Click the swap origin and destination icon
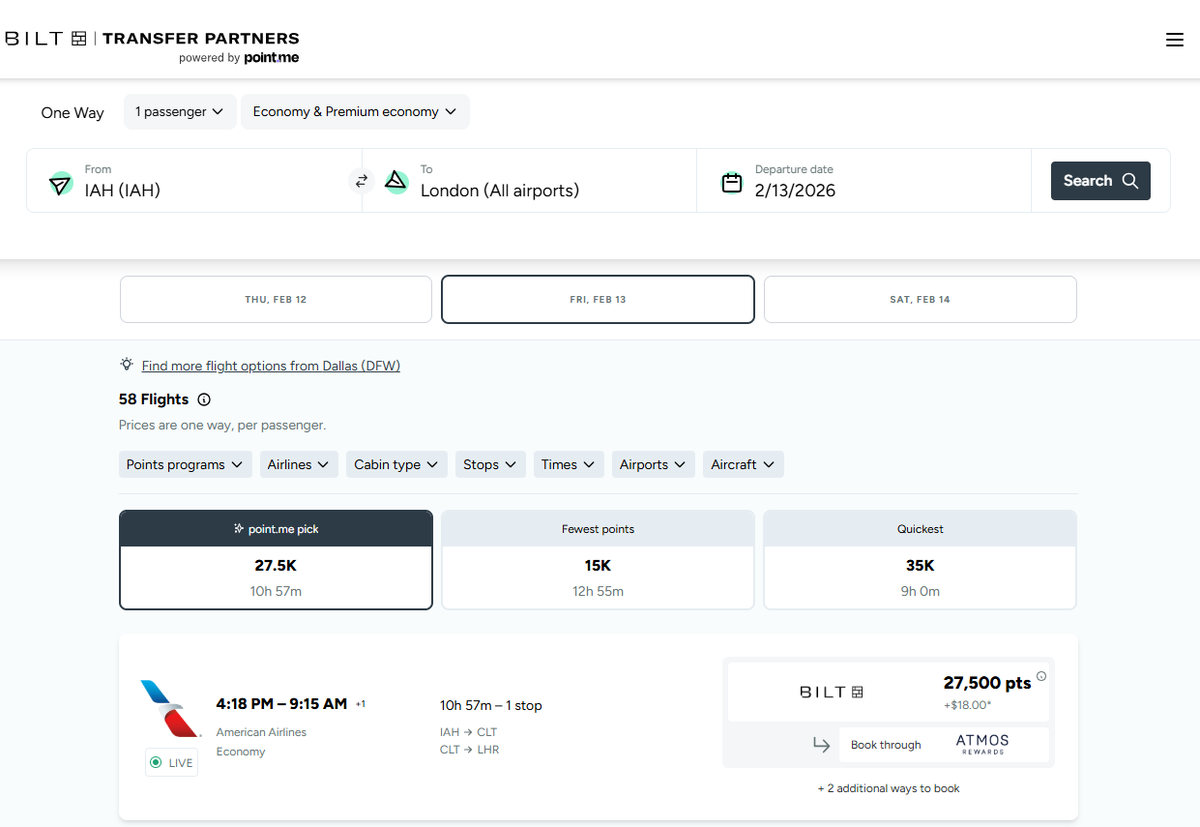 [x=361, y=181]
